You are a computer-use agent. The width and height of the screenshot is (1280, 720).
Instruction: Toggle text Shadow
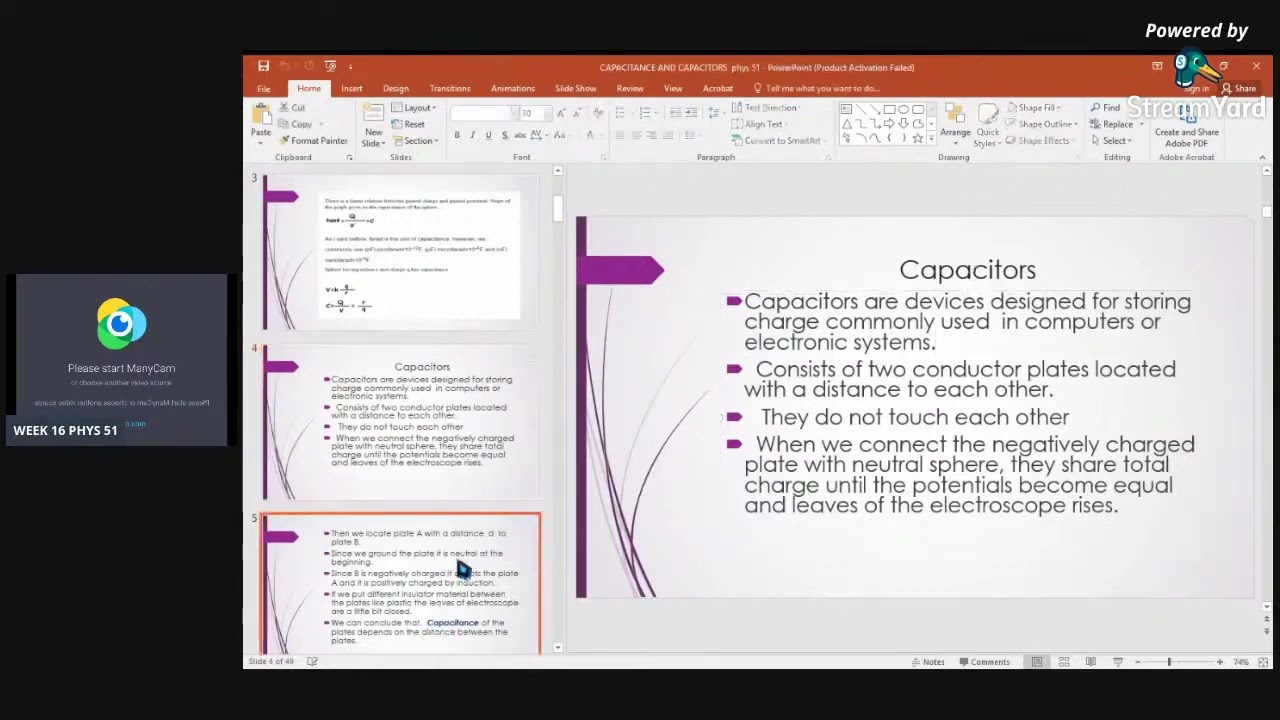pos(504,135)
